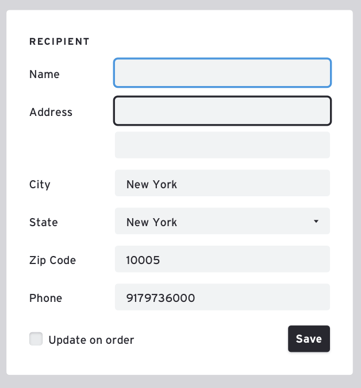The image size is (361, 388).
Task: Click the Zip Code label text
Action: tap(52, 260)
